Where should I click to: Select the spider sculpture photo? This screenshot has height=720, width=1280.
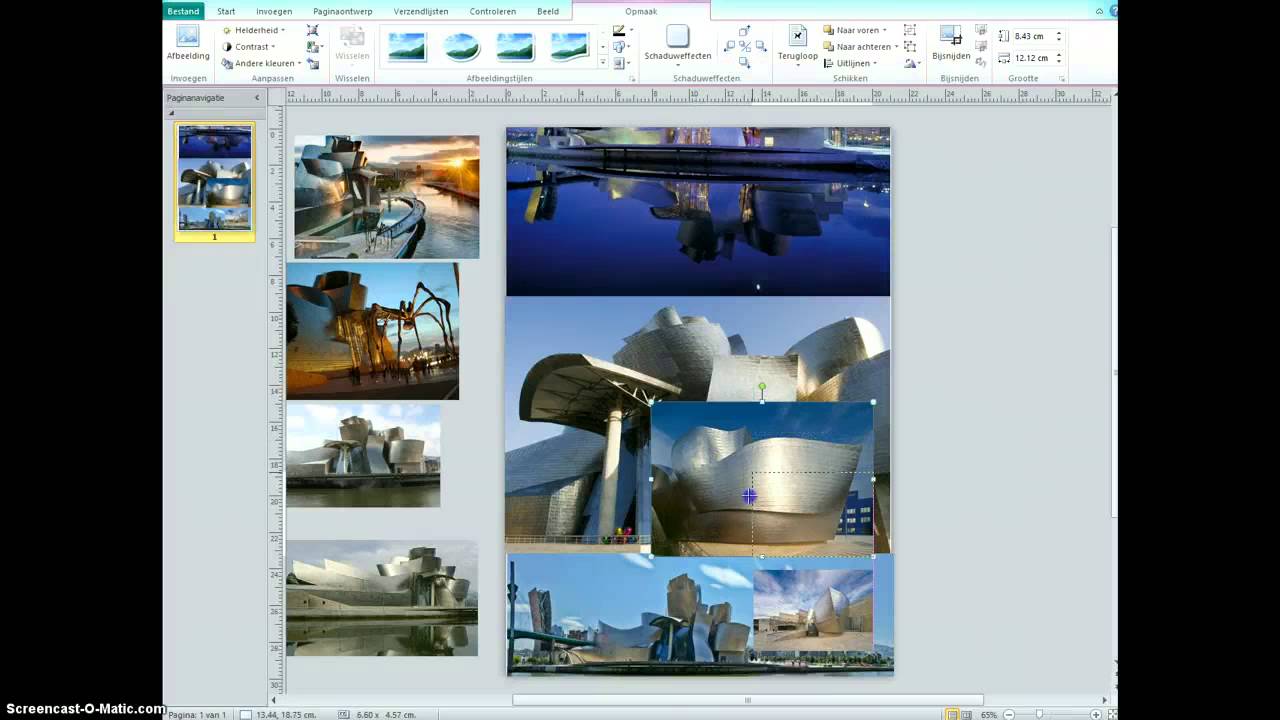[373, 331]
